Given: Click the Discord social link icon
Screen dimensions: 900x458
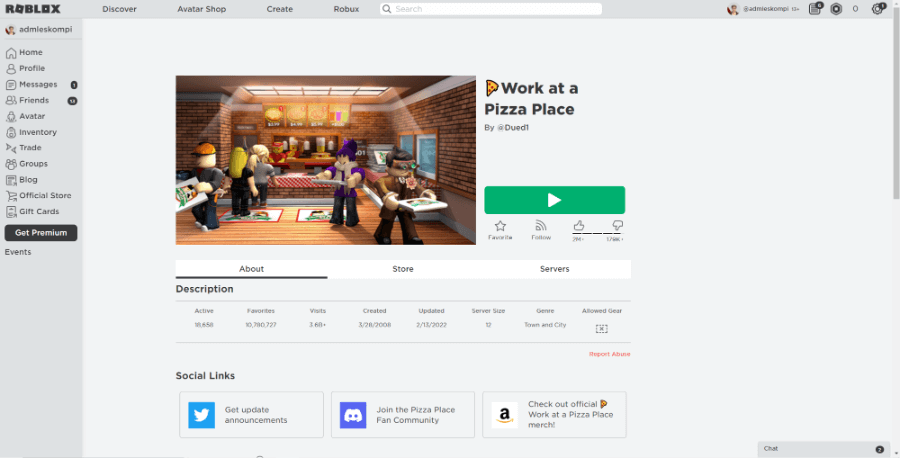Looking at the screenshot, I should click(x=353, y=415).
